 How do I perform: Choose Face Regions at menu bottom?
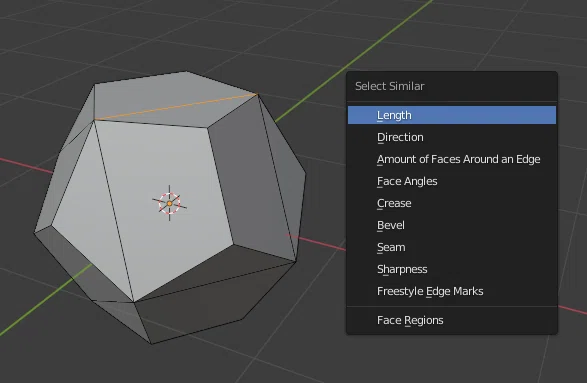452,320
